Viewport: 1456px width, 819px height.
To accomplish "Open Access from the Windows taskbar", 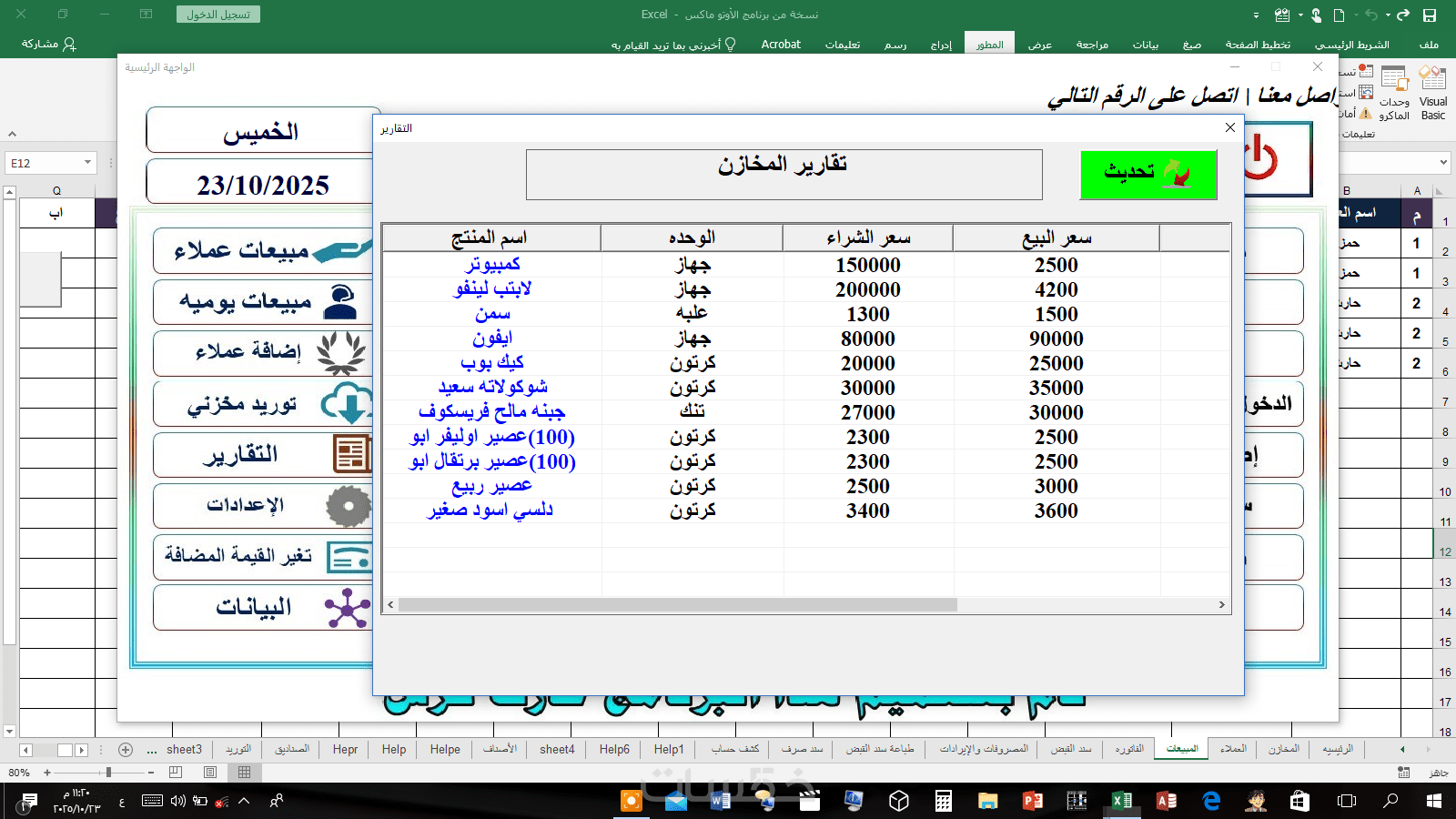I will [1166, 801].
